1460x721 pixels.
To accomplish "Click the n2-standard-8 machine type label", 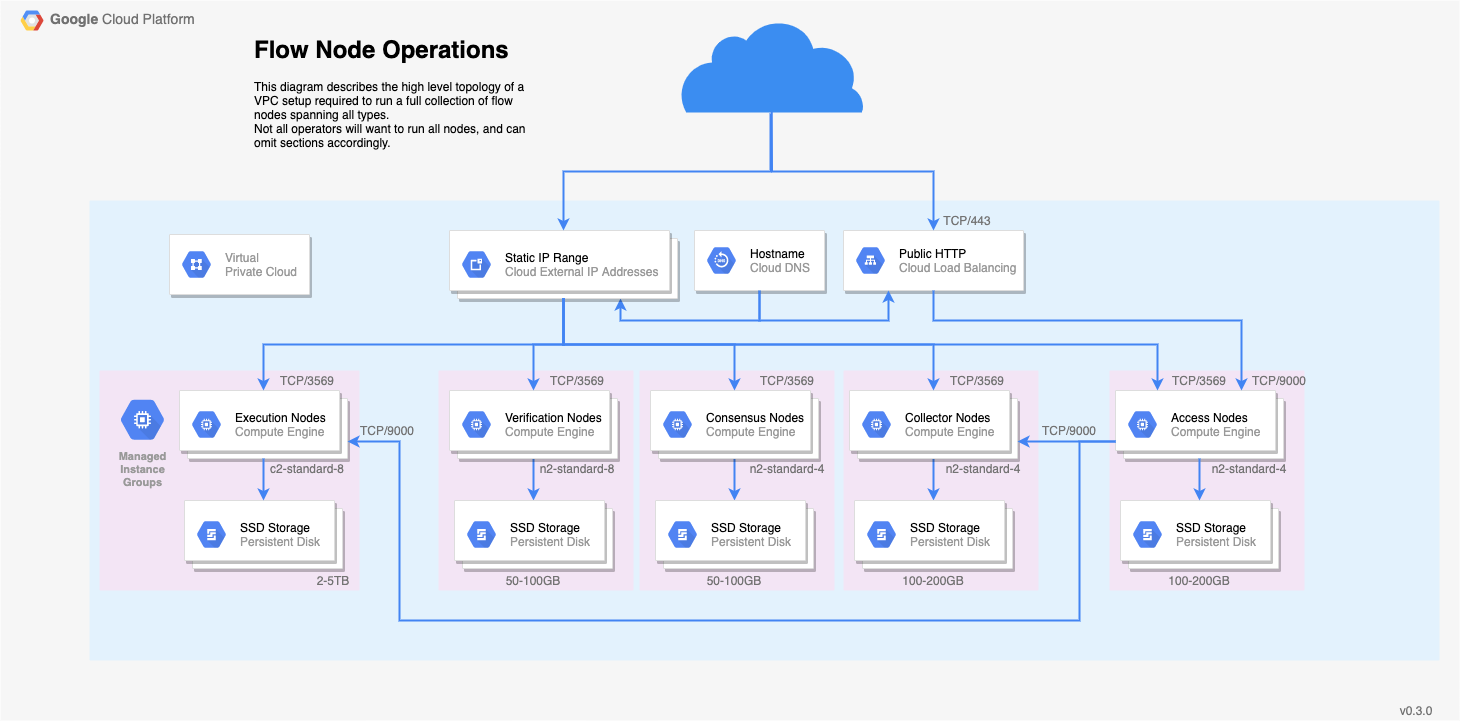I will (577, 469).
